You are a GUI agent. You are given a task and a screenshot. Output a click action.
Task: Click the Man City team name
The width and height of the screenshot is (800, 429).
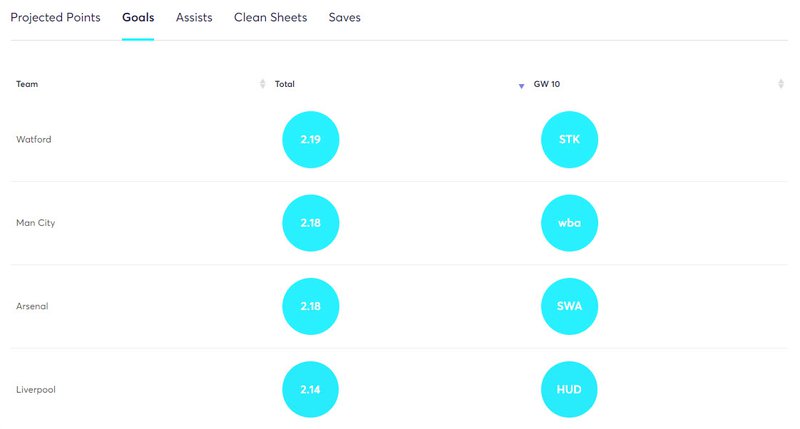click(35, 223)
